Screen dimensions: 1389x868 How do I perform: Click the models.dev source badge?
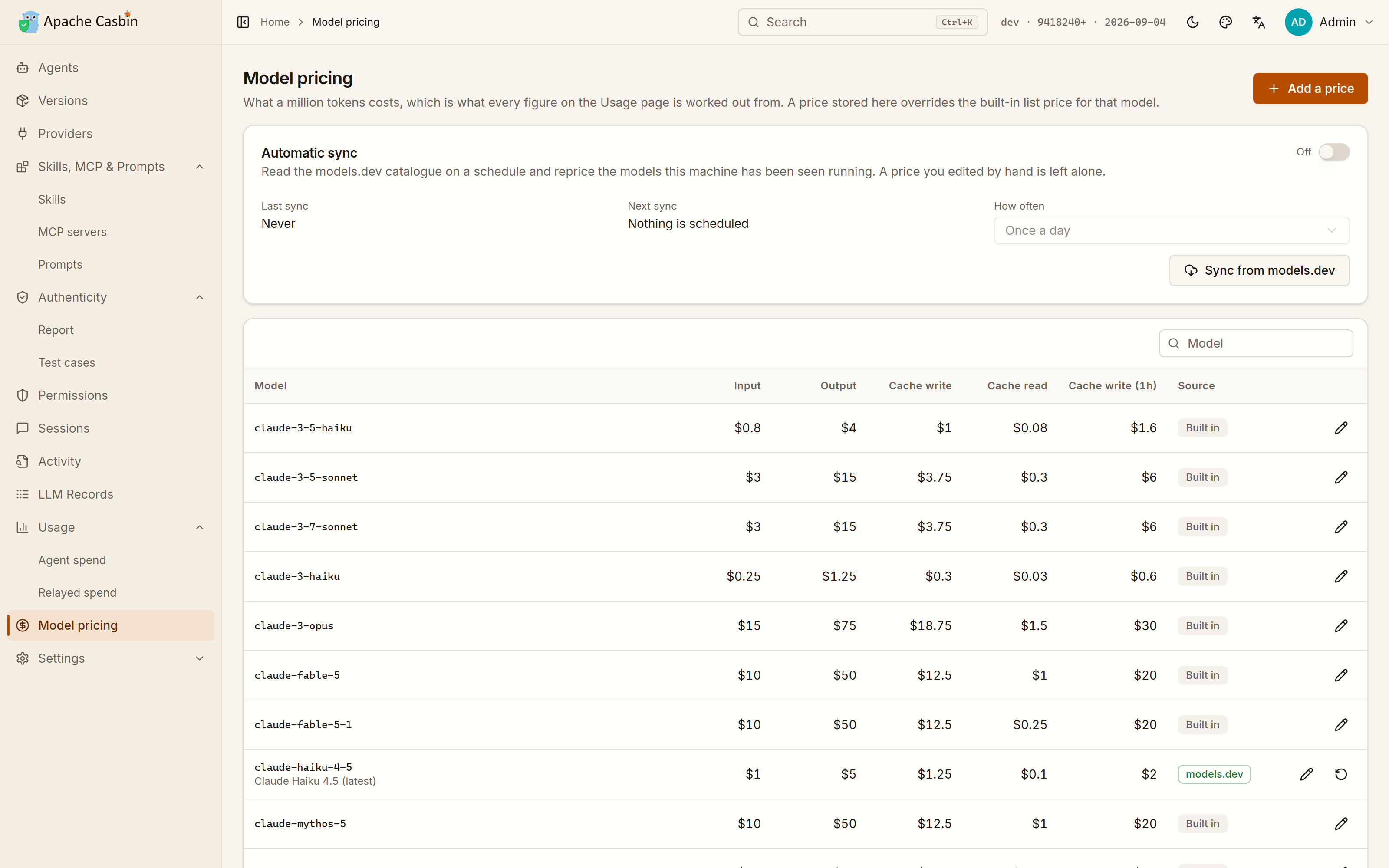pos(1214,774)
